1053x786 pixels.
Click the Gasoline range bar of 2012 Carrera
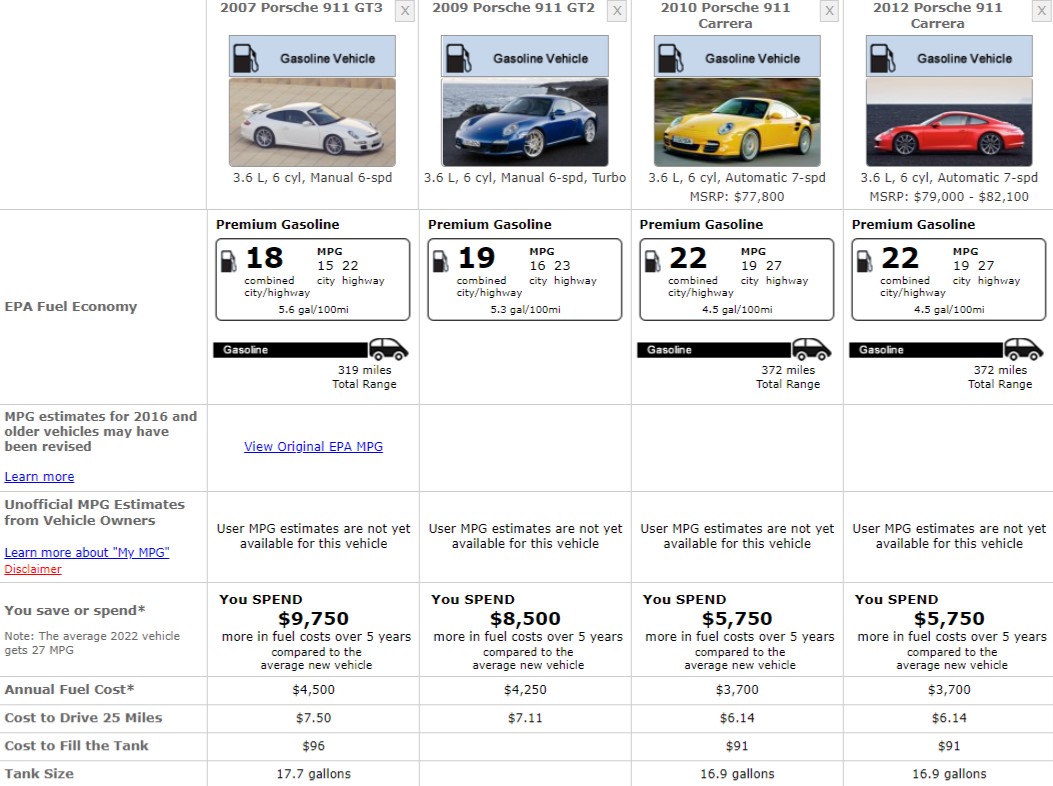927,350
